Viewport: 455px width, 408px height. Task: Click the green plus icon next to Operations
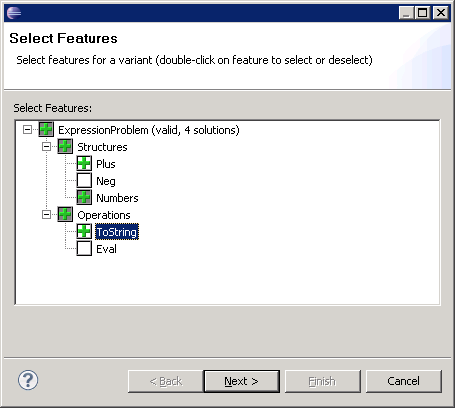point(65,214)
